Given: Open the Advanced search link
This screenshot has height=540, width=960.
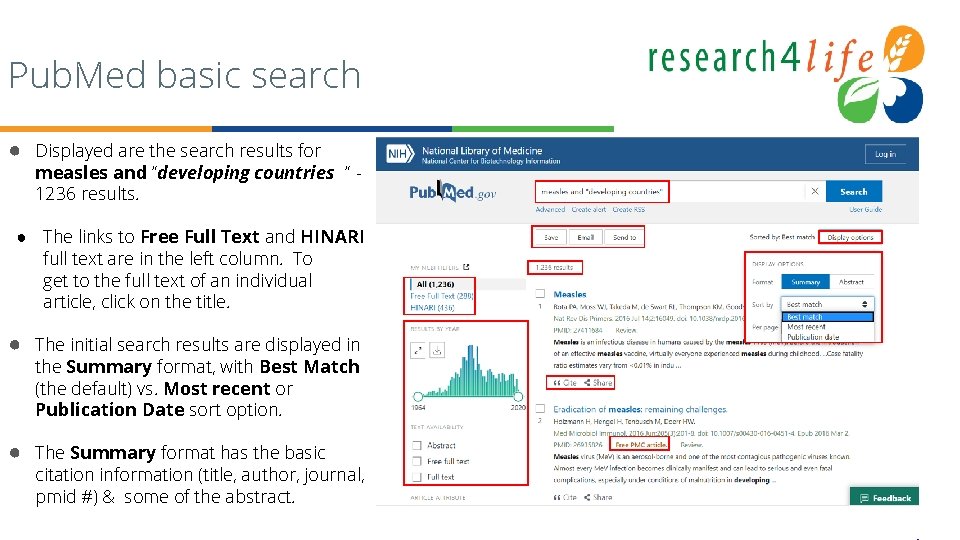Looking at the screenshot, I should click(x=550, y=209).
